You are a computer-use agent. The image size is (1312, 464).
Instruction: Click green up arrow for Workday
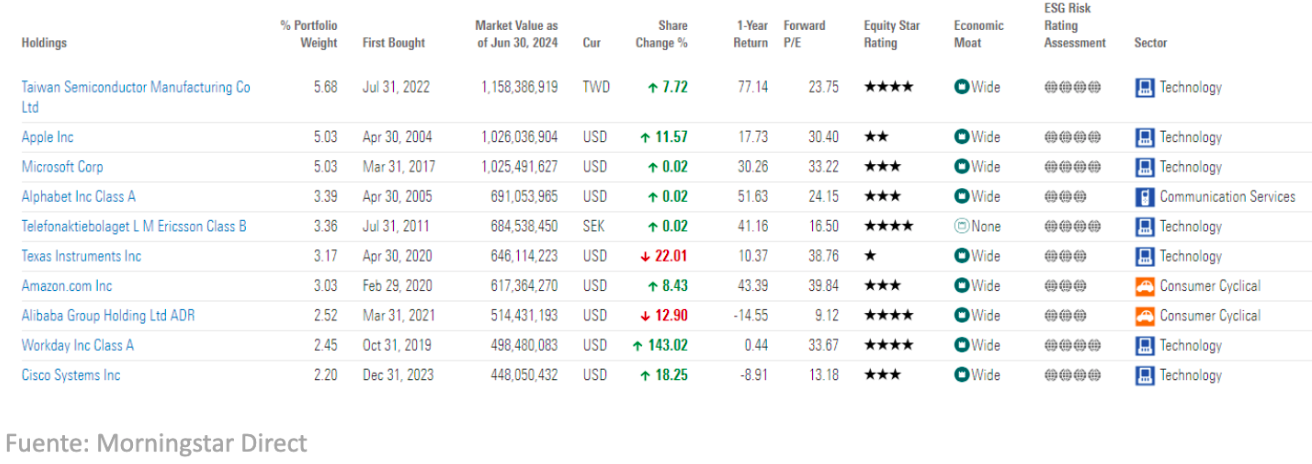pyautogui.click(x=637, y=346)
